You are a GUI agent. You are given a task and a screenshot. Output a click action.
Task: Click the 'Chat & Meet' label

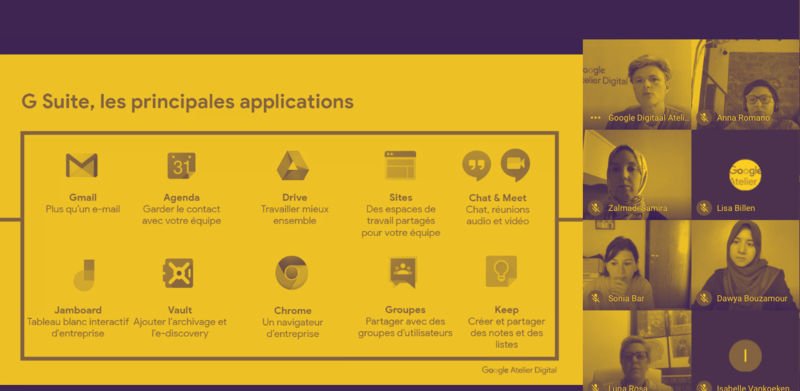[x=497, y=198]
